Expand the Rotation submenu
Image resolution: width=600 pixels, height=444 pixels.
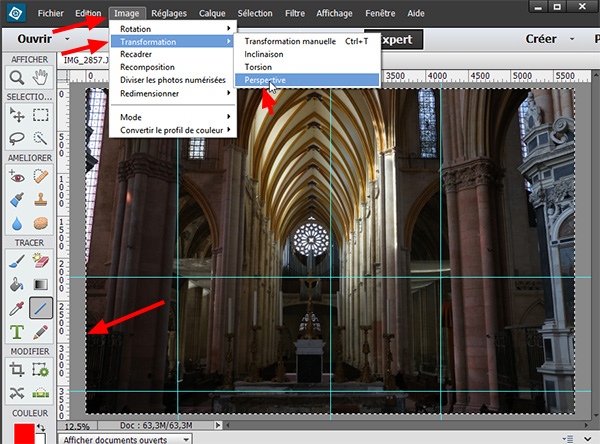pos(173,29)
